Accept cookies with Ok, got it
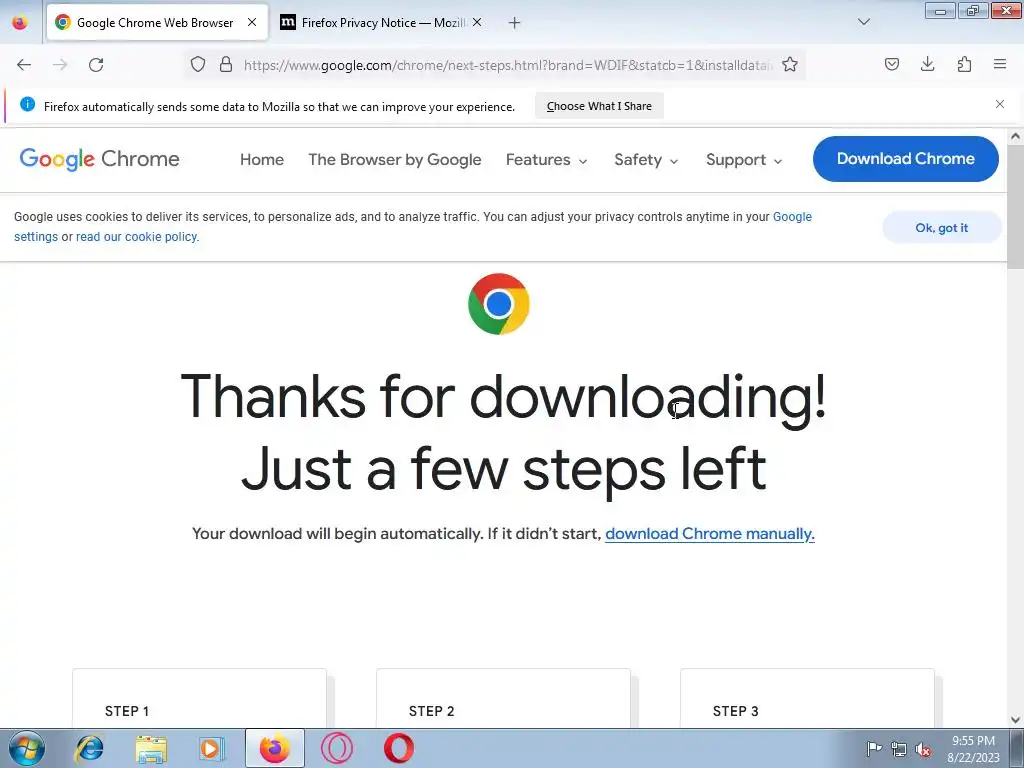 pyautogui.click(x=941, y=228)
